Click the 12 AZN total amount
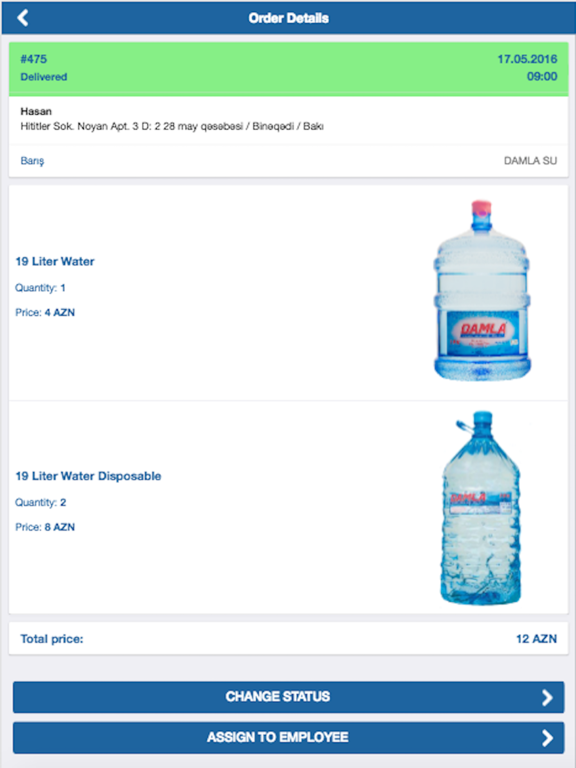Screen dimensions: 576x768 536,639
